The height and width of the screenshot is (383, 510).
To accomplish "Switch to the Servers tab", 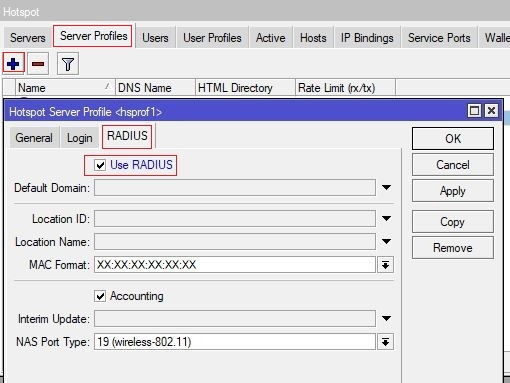I will point(28,38).
